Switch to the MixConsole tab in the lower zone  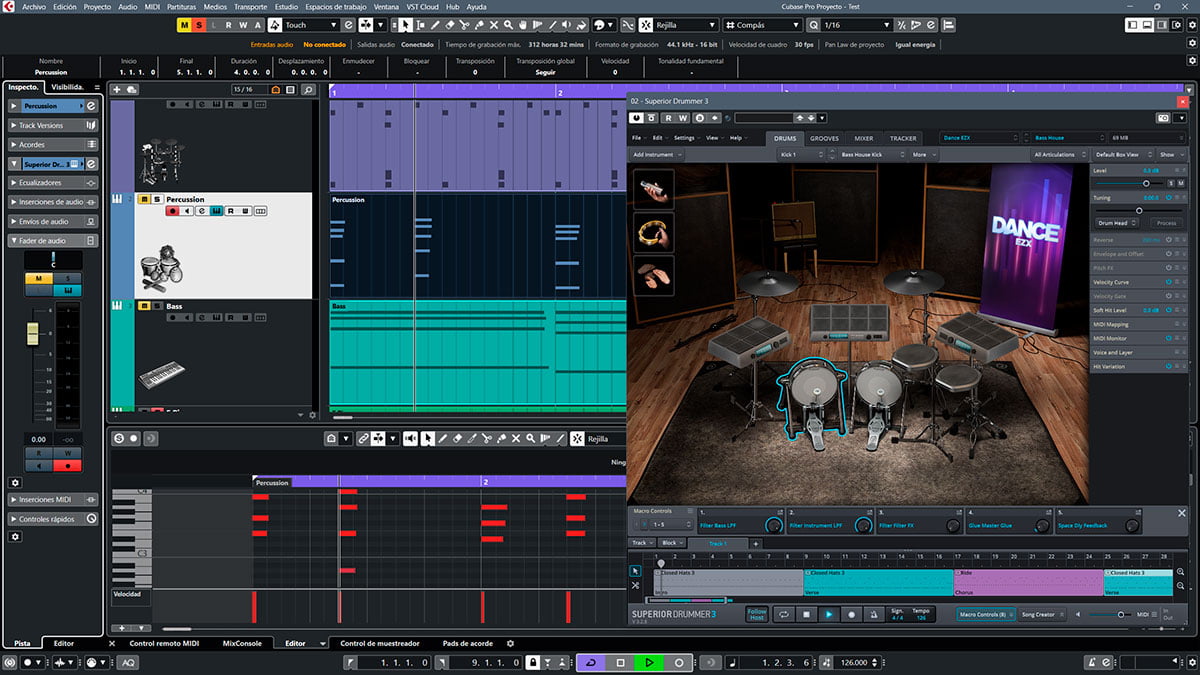[x=242, y=643]
